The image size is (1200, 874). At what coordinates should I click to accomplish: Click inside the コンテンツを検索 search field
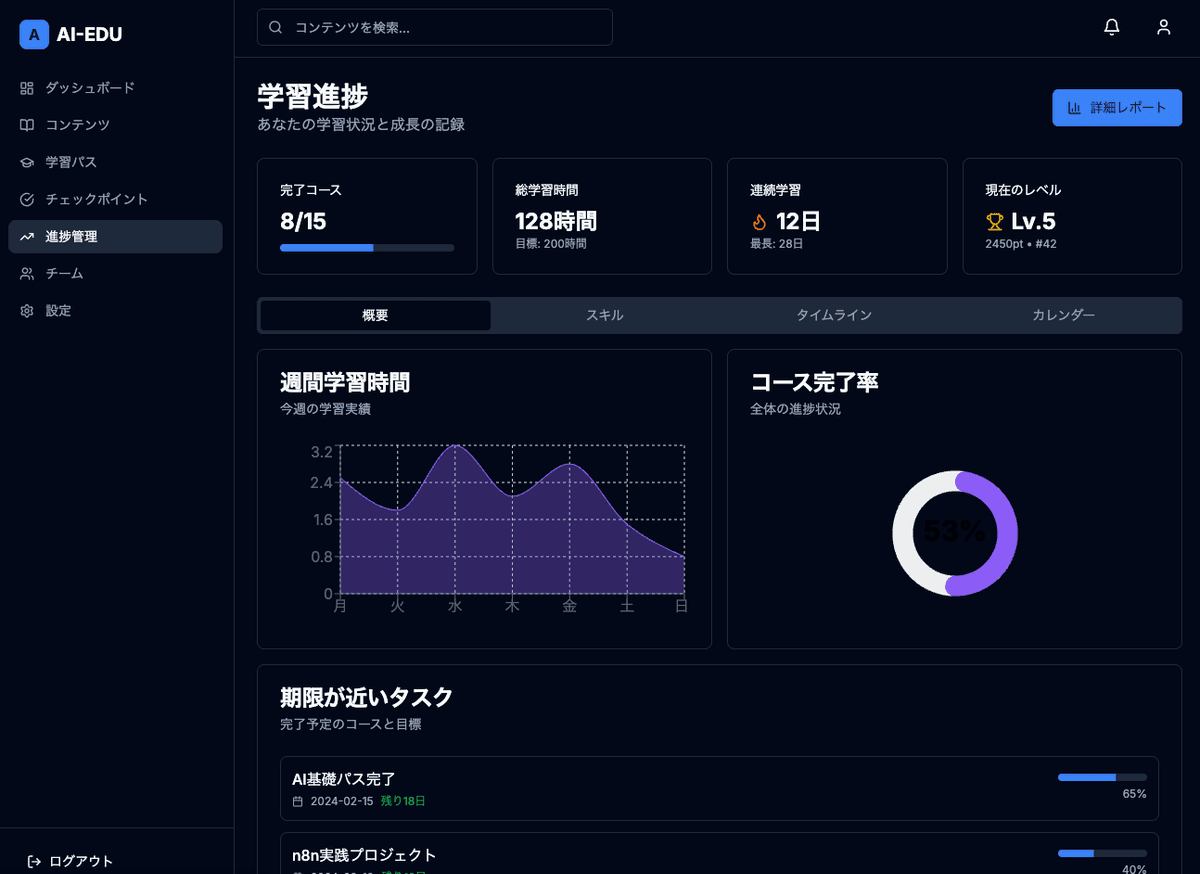pos(434,27)
